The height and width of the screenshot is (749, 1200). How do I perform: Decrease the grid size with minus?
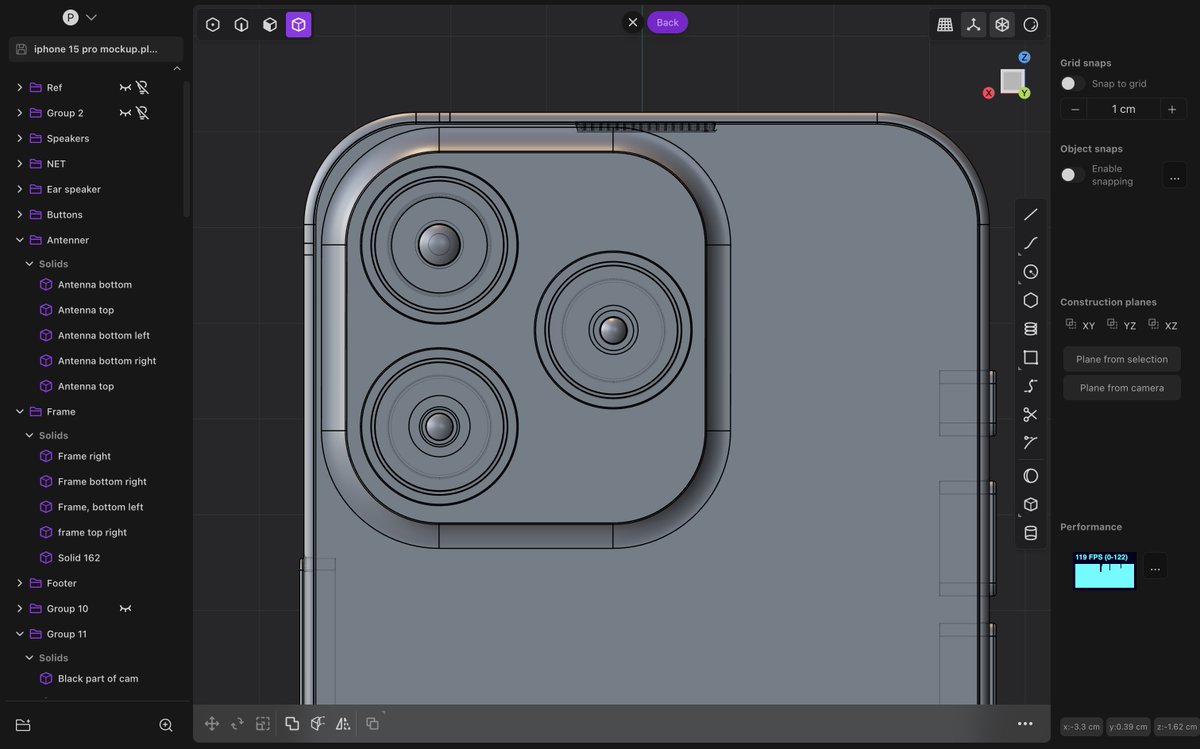point(1075,109)
